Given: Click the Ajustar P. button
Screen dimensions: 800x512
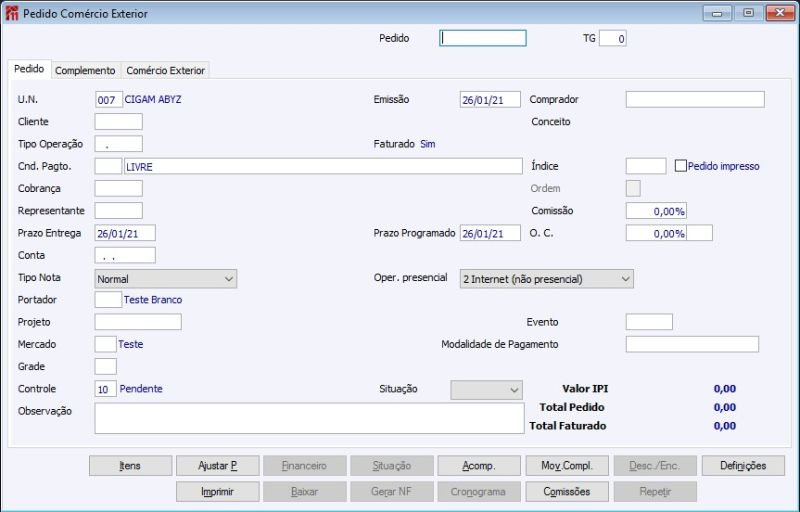Looking at the screenshot, I should coord(218,466).
